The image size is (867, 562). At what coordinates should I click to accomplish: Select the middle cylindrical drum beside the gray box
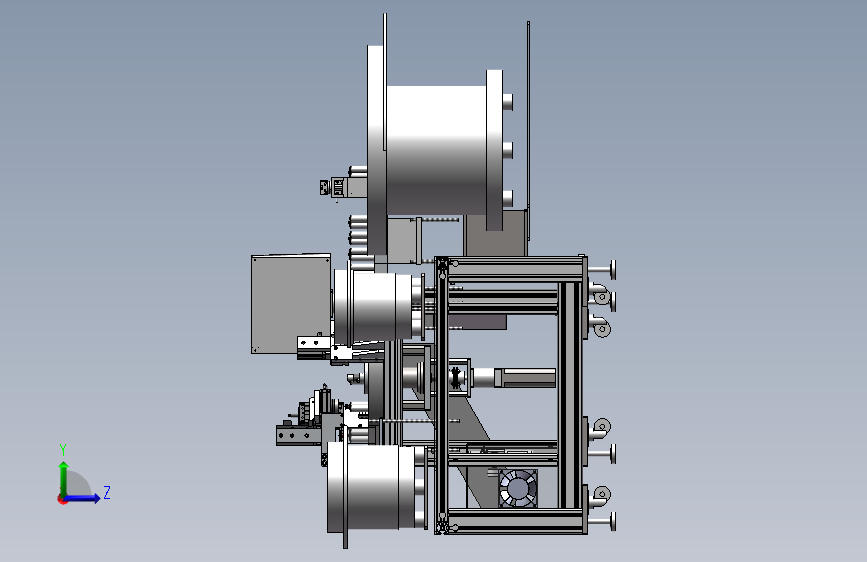374,305
